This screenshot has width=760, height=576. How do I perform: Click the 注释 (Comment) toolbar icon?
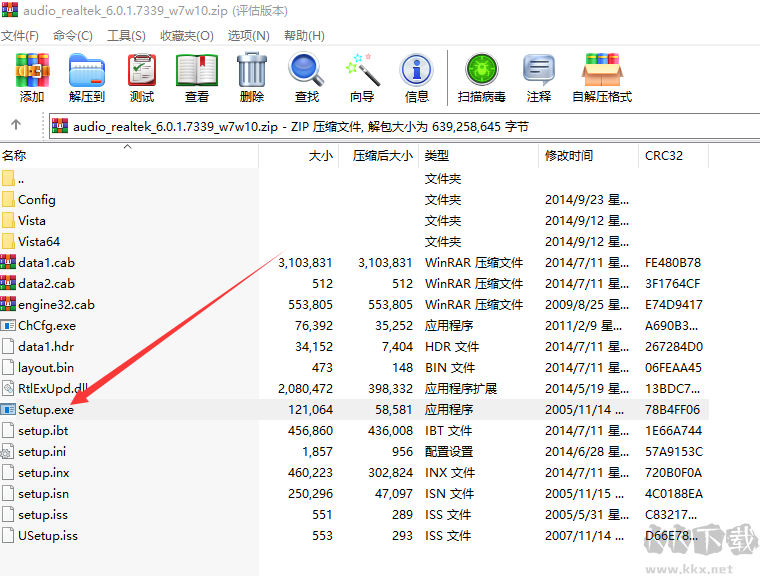point(538,70)
